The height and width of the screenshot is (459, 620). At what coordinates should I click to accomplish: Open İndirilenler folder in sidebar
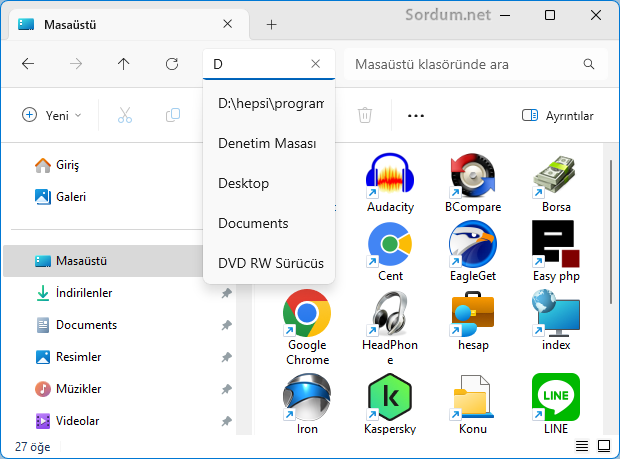74,293
